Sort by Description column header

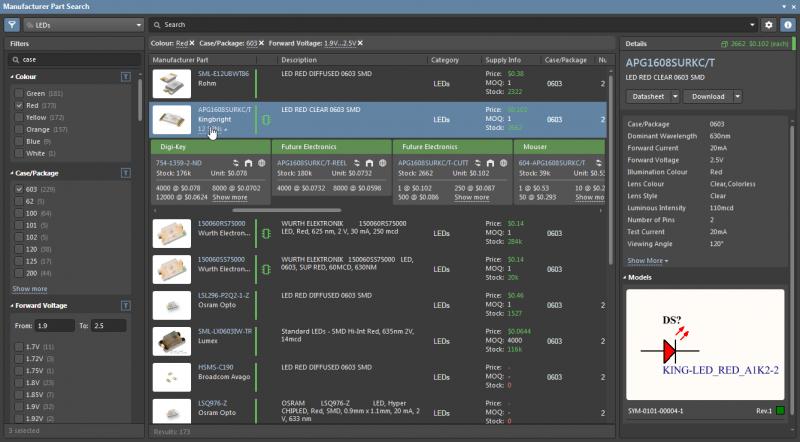click(299, 60)
